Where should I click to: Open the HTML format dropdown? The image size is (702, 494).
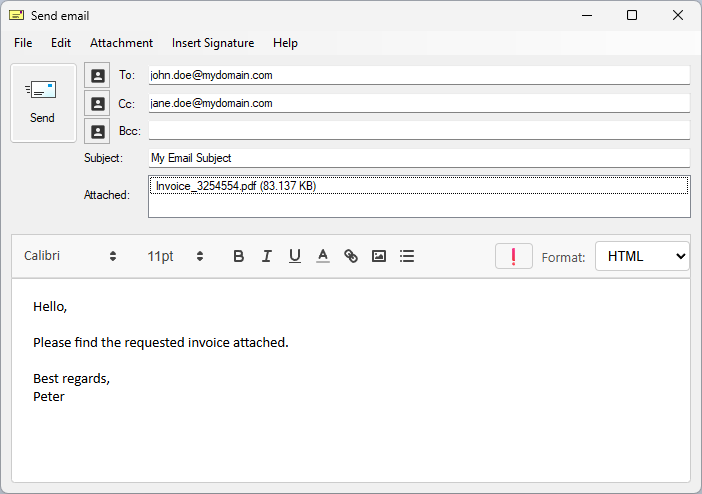tap(642, 256)
